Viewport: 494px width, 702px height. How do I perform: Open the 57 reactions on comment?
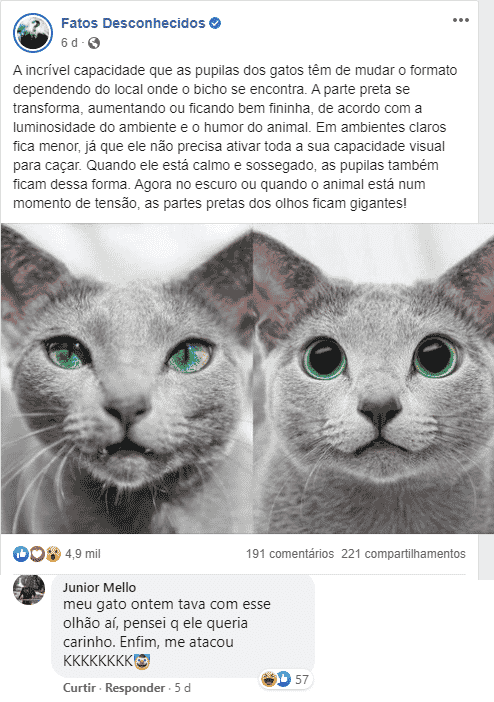coord(287,680)
